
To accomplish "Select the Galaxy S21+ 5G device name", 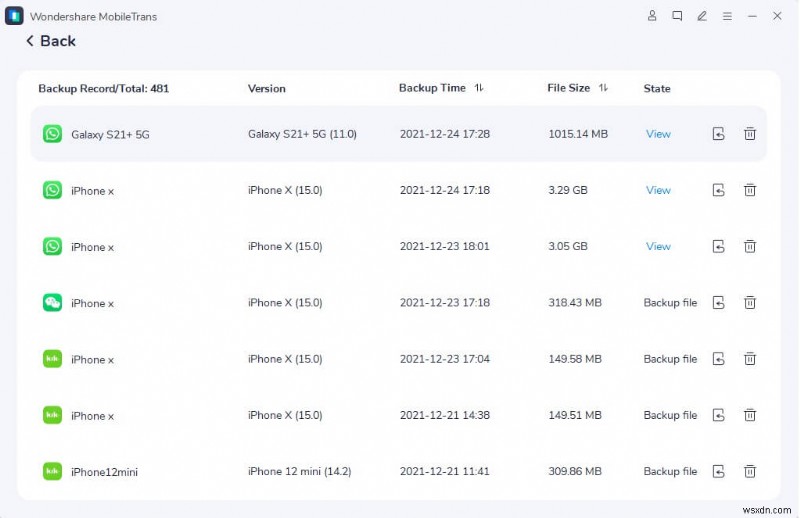I will [x=110, y=135].
